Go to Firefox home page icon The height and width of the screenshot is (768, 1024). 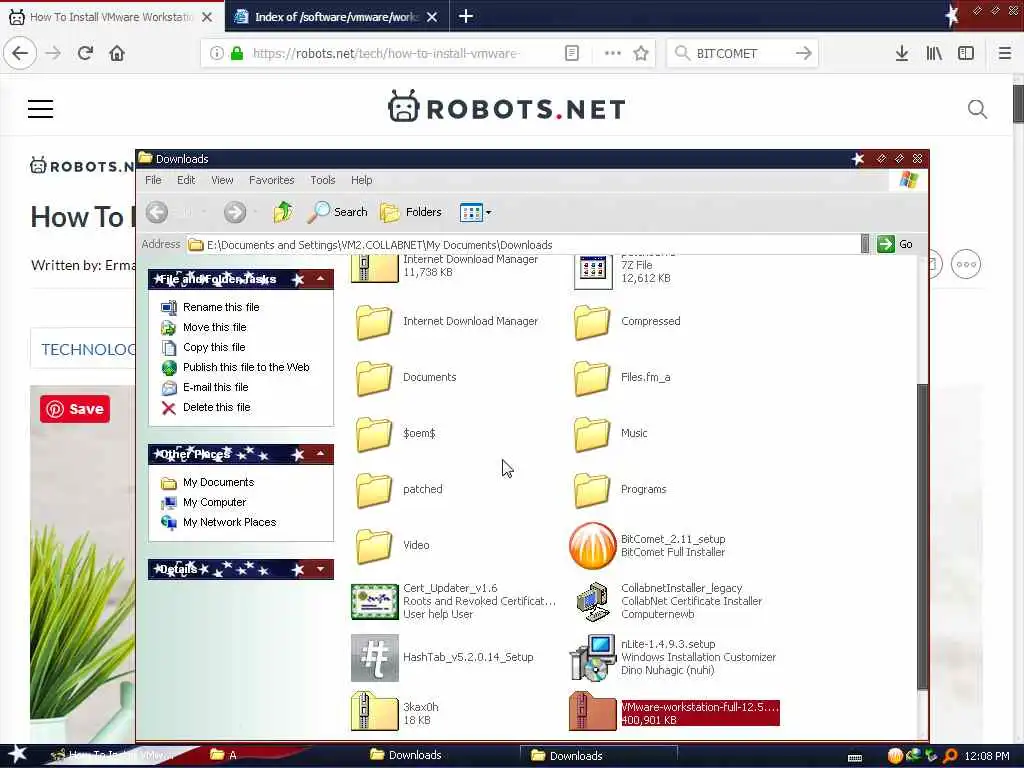pos(117,53)
